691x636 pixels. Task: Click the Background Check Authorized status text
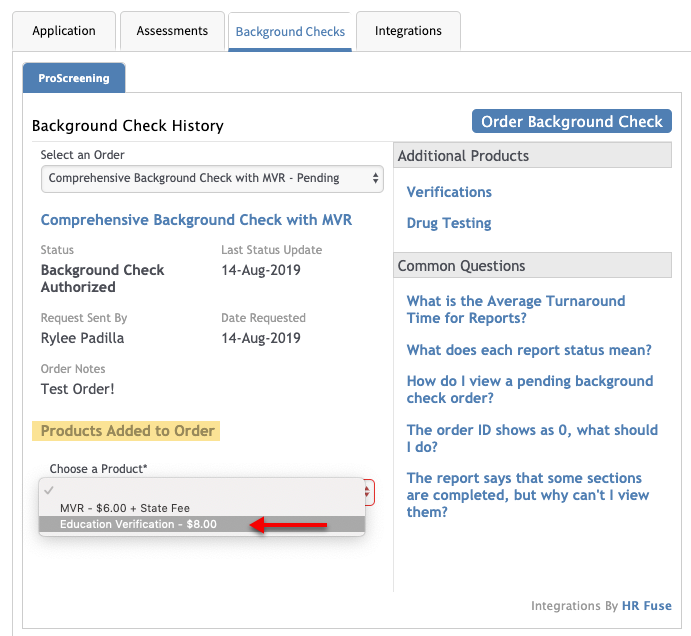point(102,279)
